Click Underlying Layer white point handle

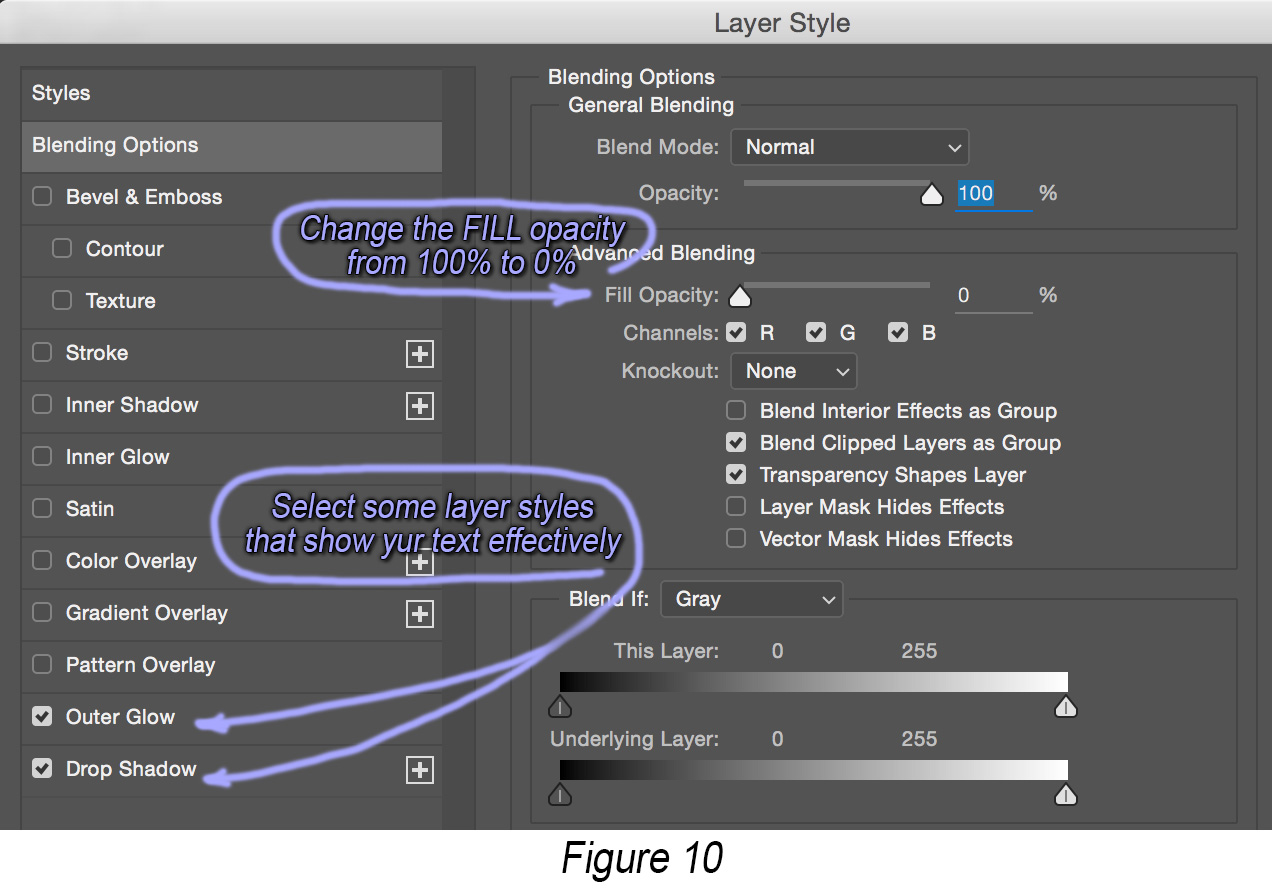tap(1066, 795)
